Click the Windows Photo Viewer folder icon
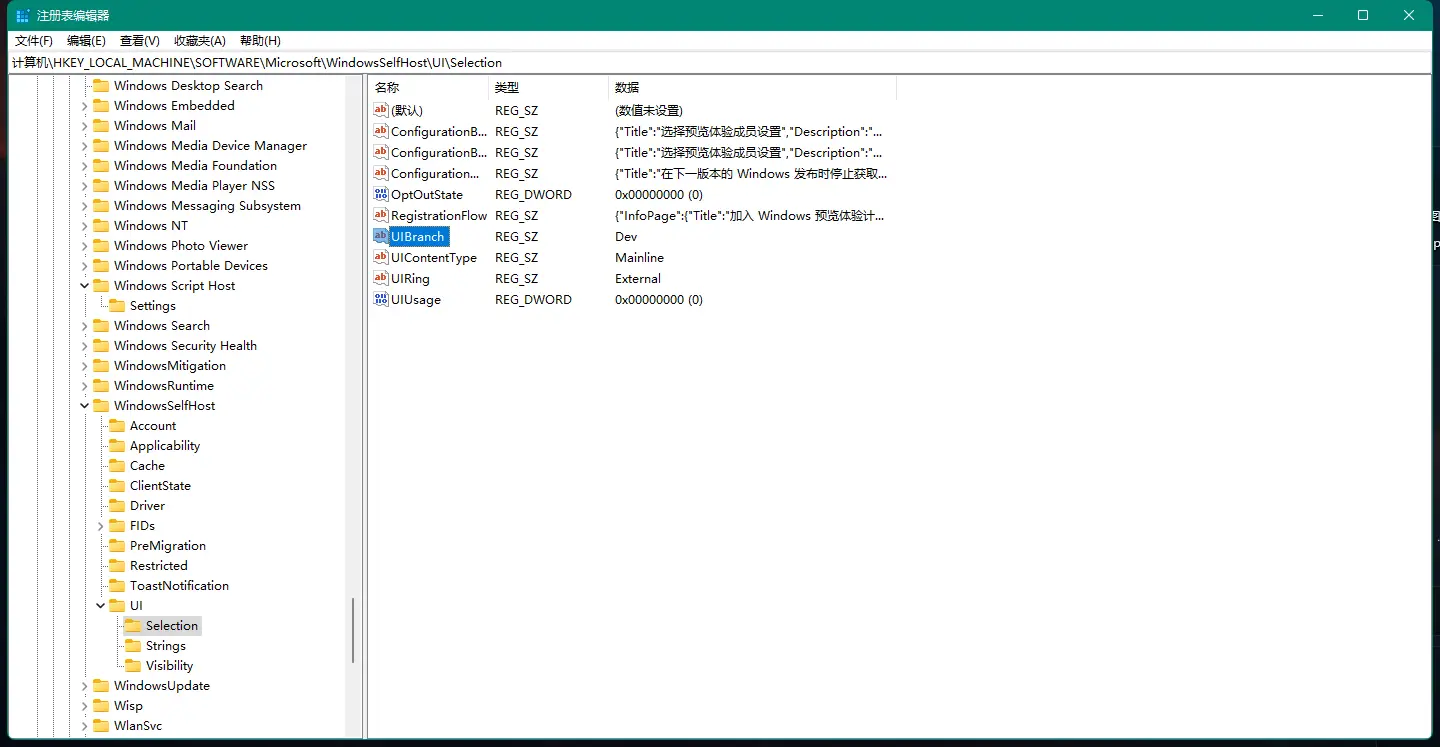Viewport: 1440px width, 747px height. click(101, 246)
